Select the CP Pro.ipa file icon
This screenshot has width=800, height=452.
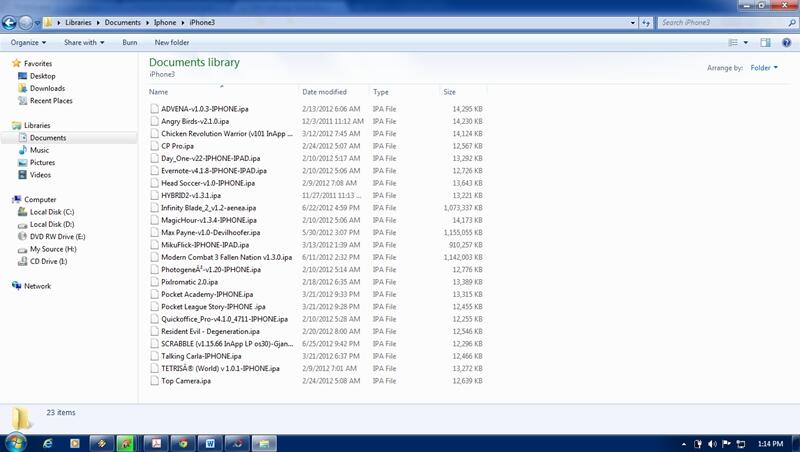pyautogui.click(x=154, y=146)
